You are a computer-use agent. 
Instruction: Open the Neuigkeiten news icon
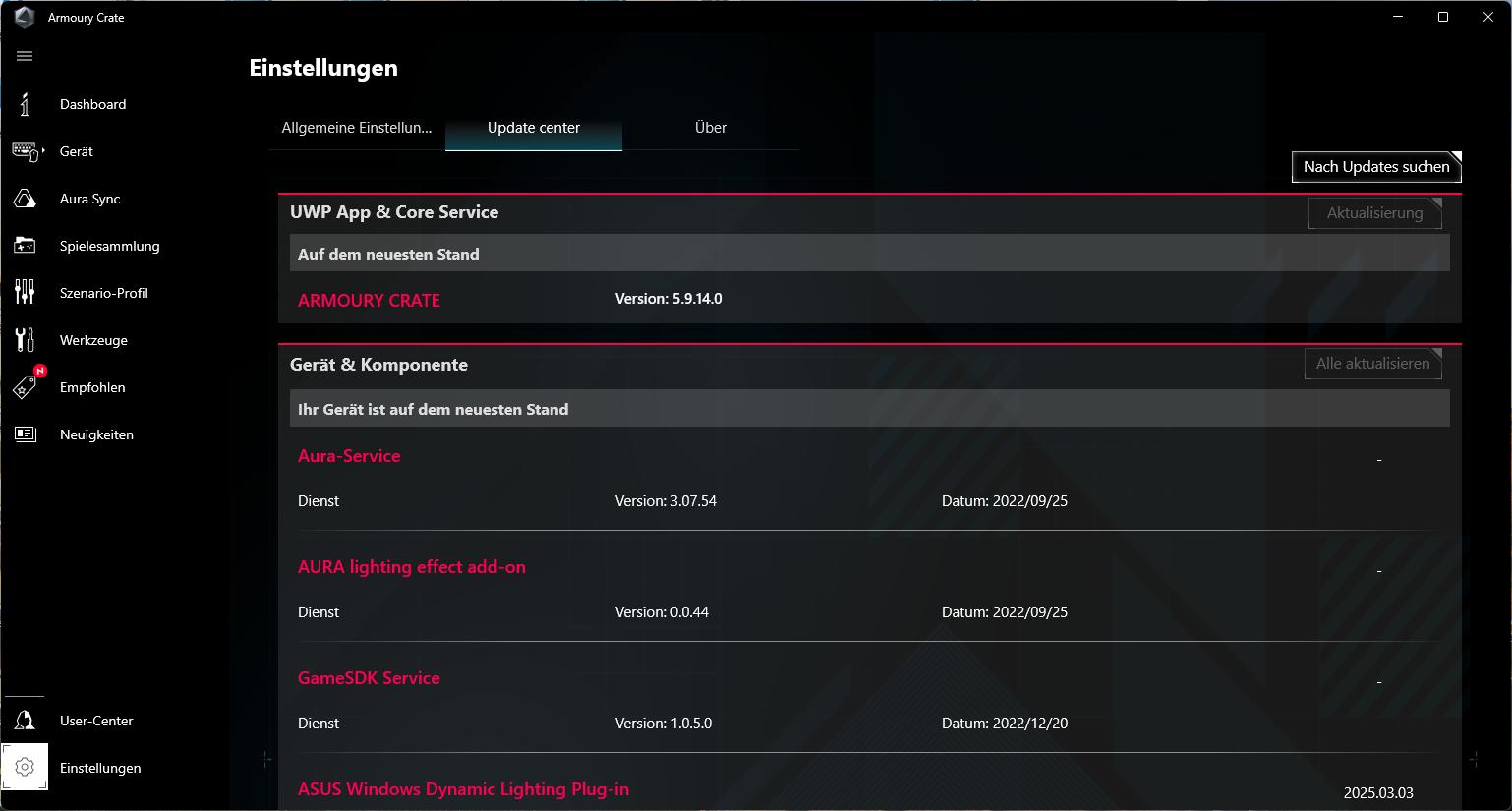[25, 434]
